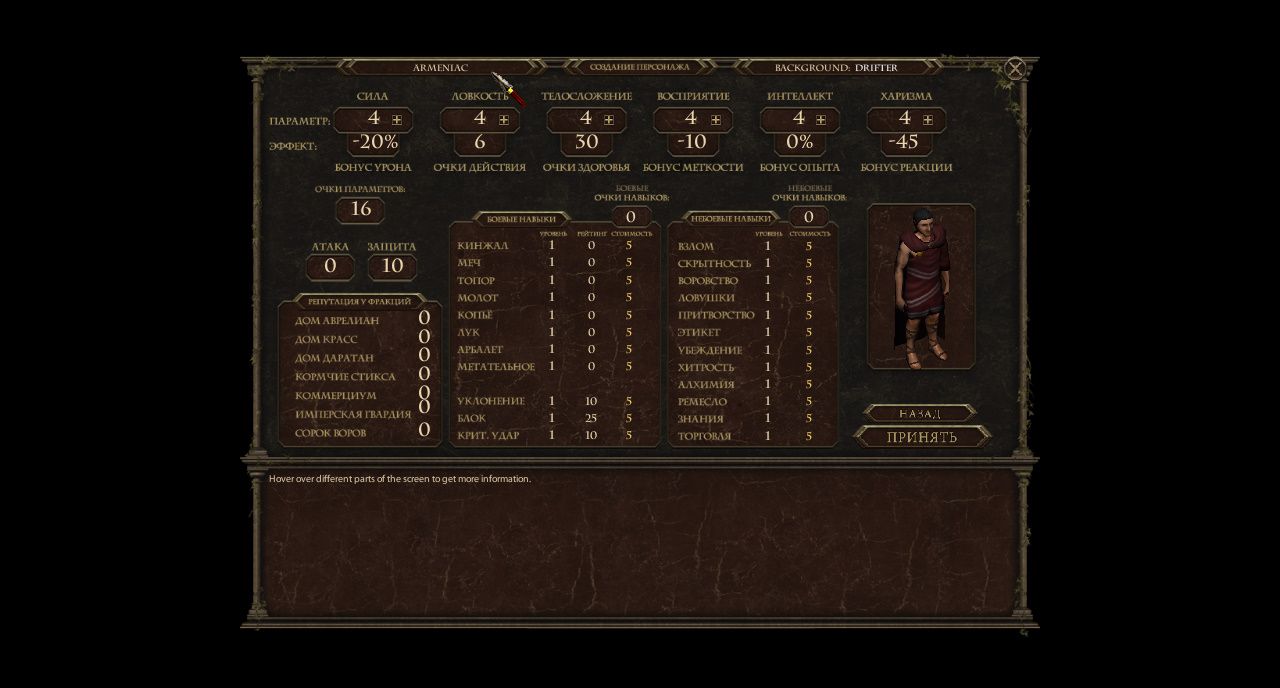
Task: Raise Телосложение using the plus icon
Action: pos(609,120)
